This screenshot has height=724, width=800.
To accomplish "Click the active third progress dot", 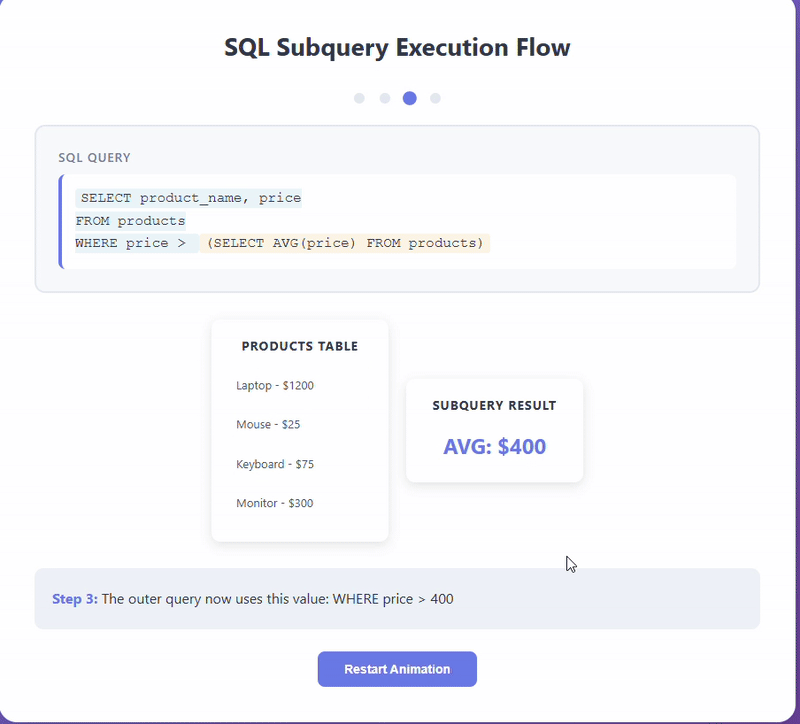I will 410,98.
